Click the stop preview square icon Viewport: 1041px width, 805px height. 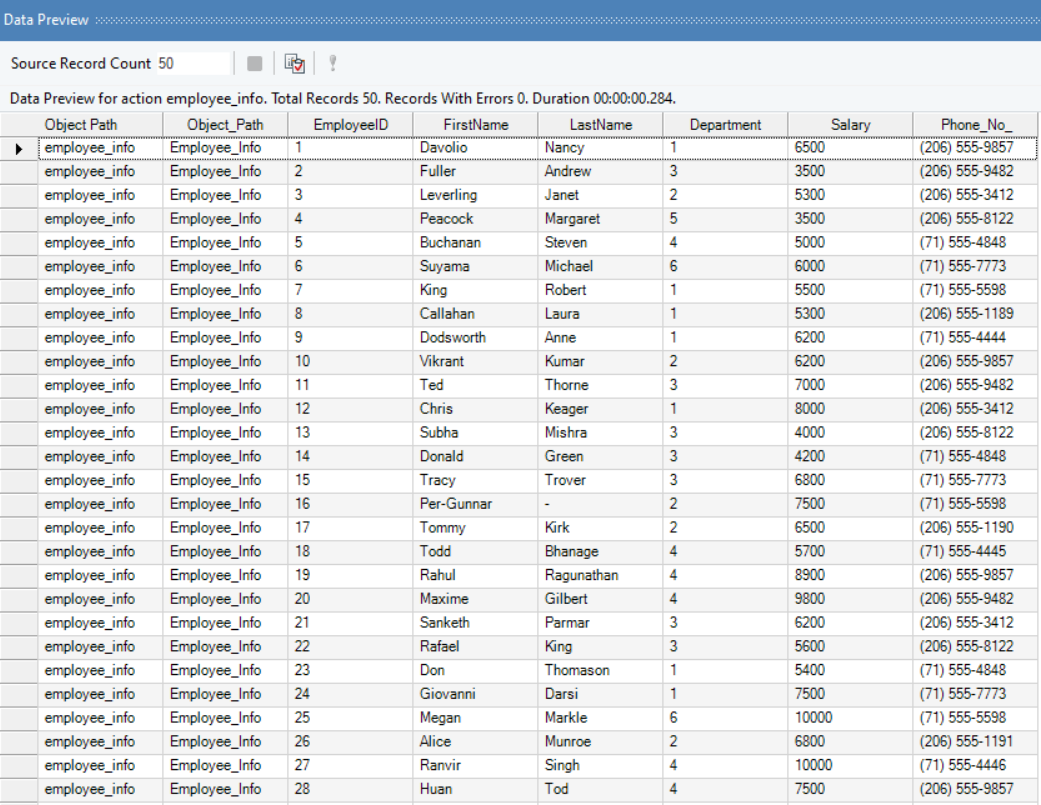pyautogui.click(x=254, y=64)
